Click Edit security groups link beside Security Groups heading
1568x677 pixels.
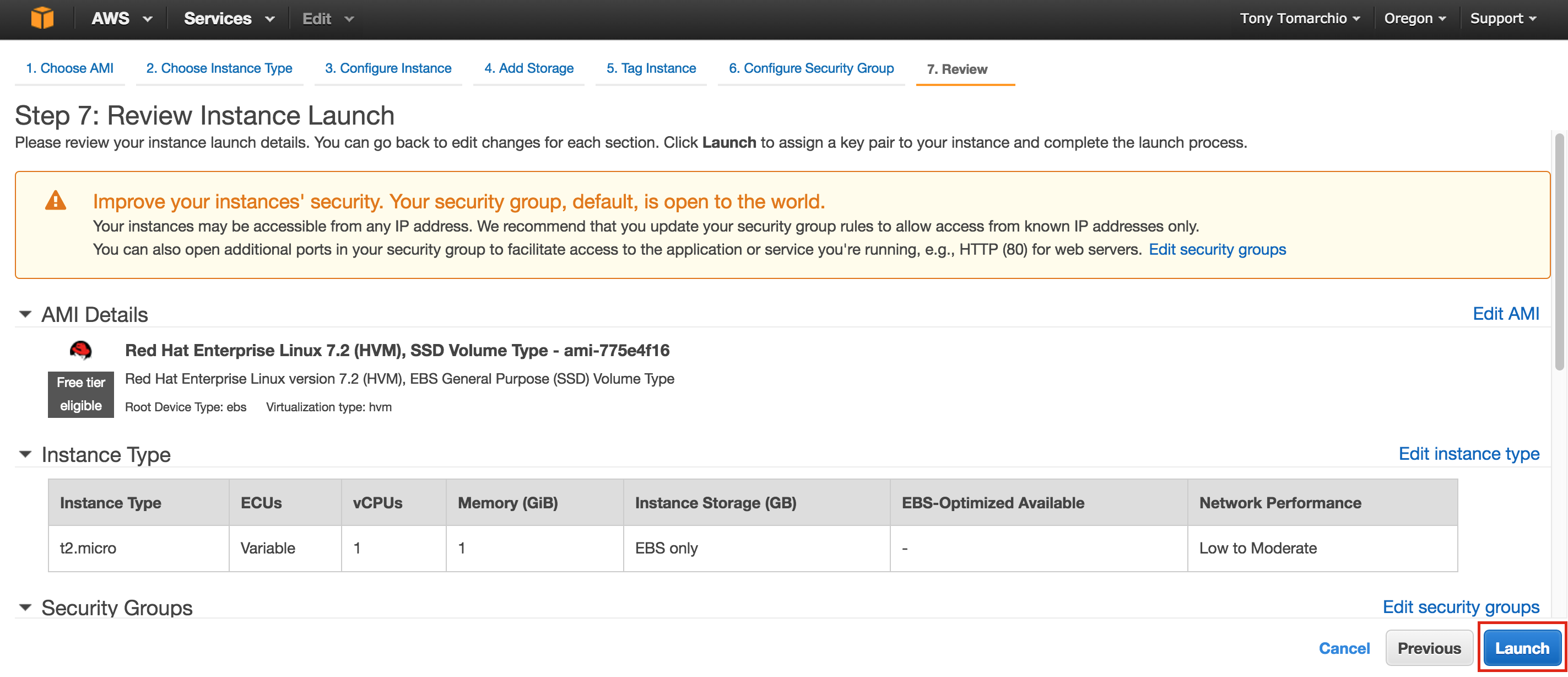click(x=1461, y=607)
